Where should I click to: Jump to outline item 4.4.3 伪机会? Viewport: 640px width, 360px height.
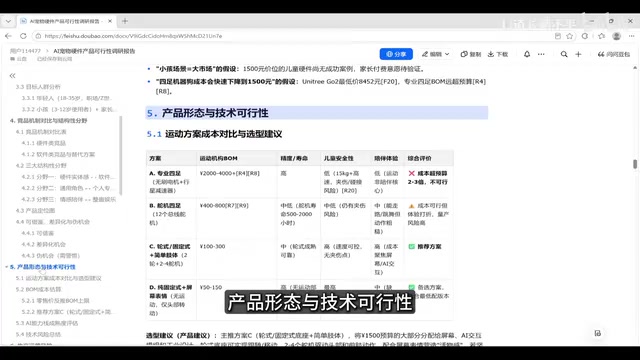click(51, 256)
